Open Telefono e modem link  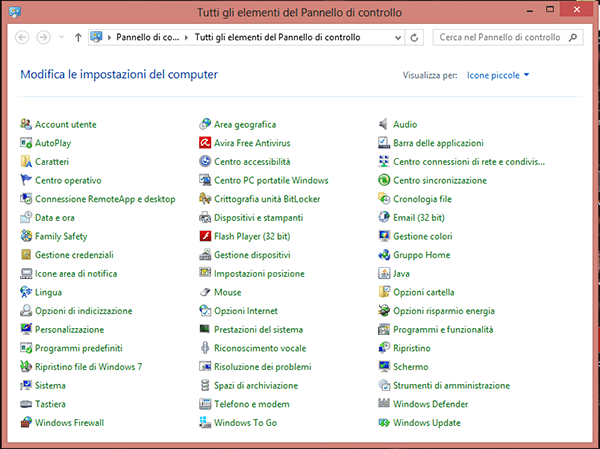tap(251, 404)
